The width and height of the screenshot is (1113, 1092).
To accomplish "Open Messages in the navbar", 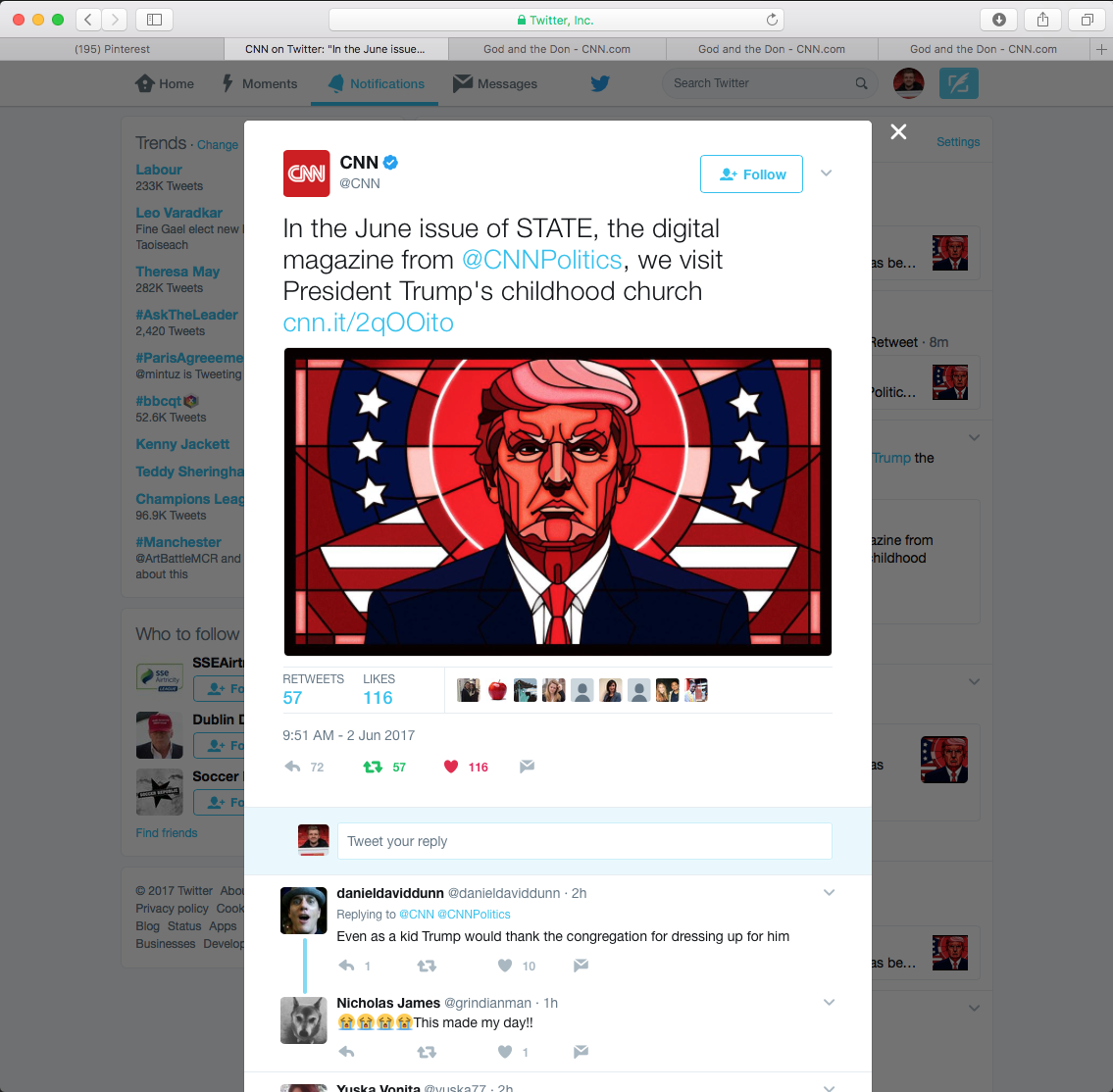I will point(495,83).
